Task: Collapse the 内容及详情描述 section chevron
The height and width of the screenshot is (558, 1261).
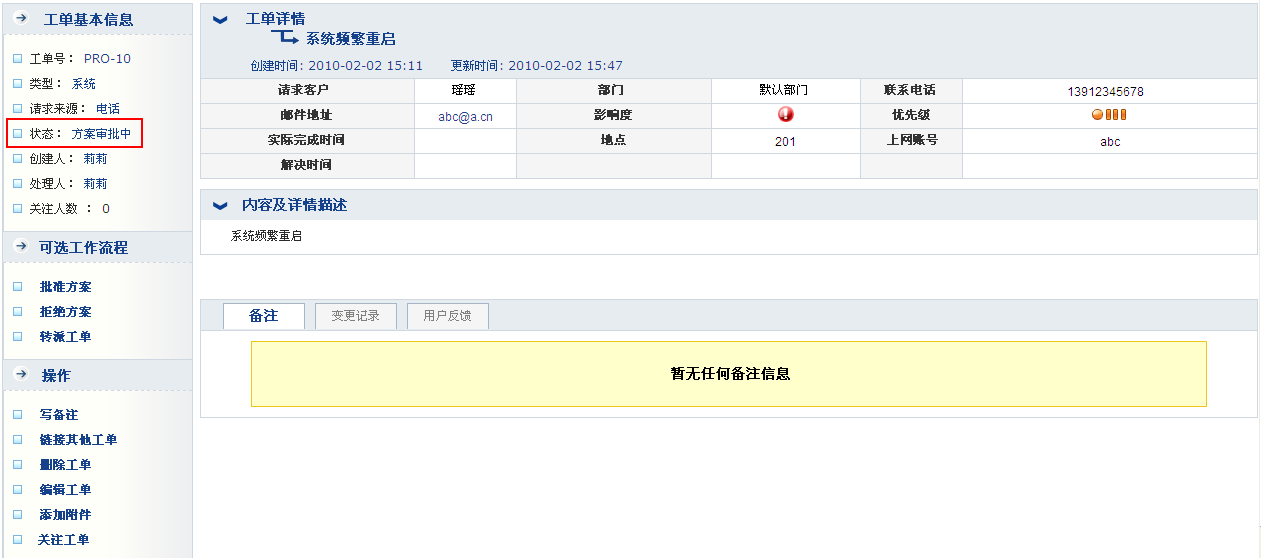Action: [x=221, y=205]
